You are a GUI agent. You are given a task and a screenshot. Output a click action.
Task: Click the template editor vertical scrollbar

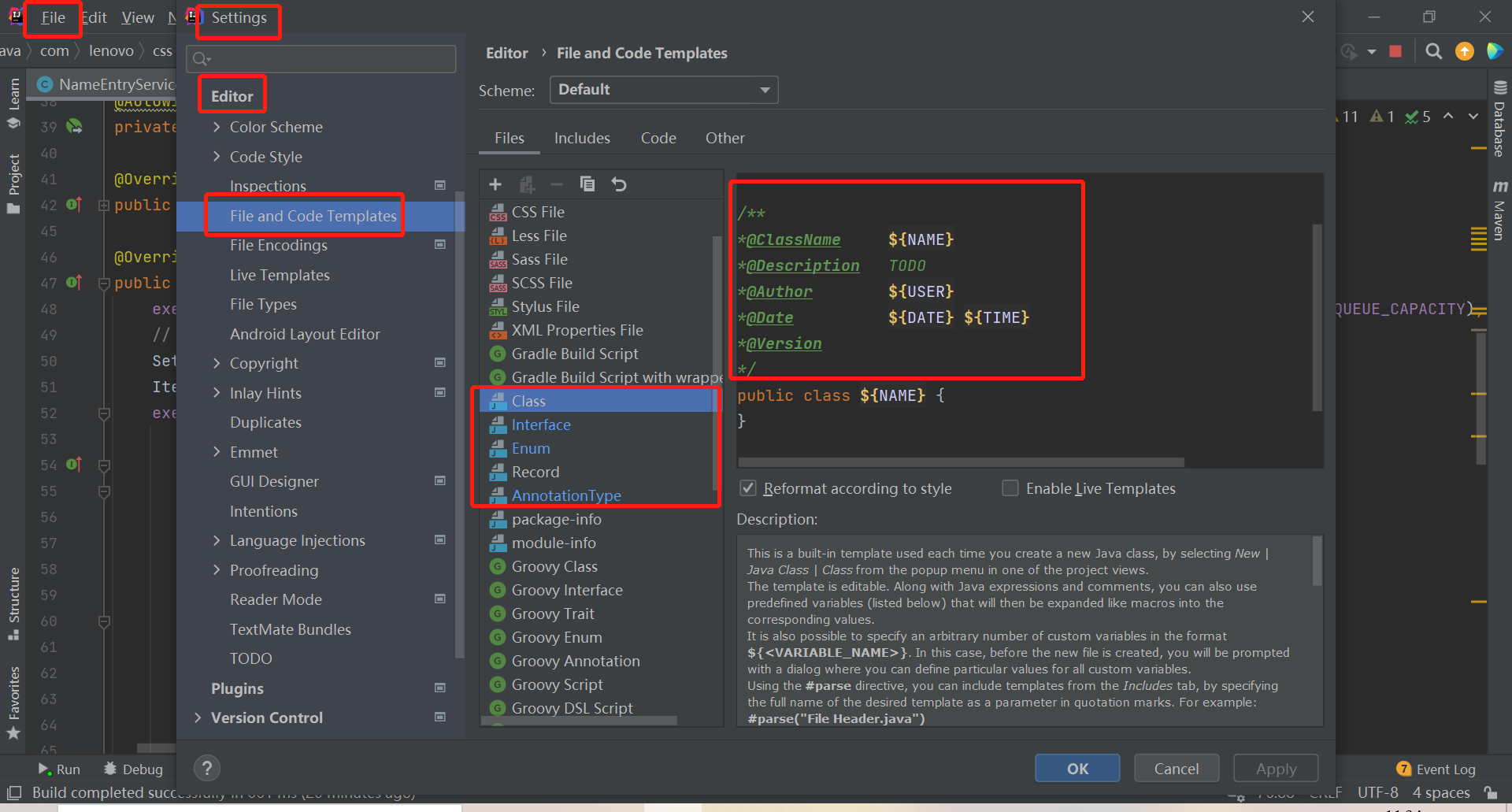click(1317, 317)
